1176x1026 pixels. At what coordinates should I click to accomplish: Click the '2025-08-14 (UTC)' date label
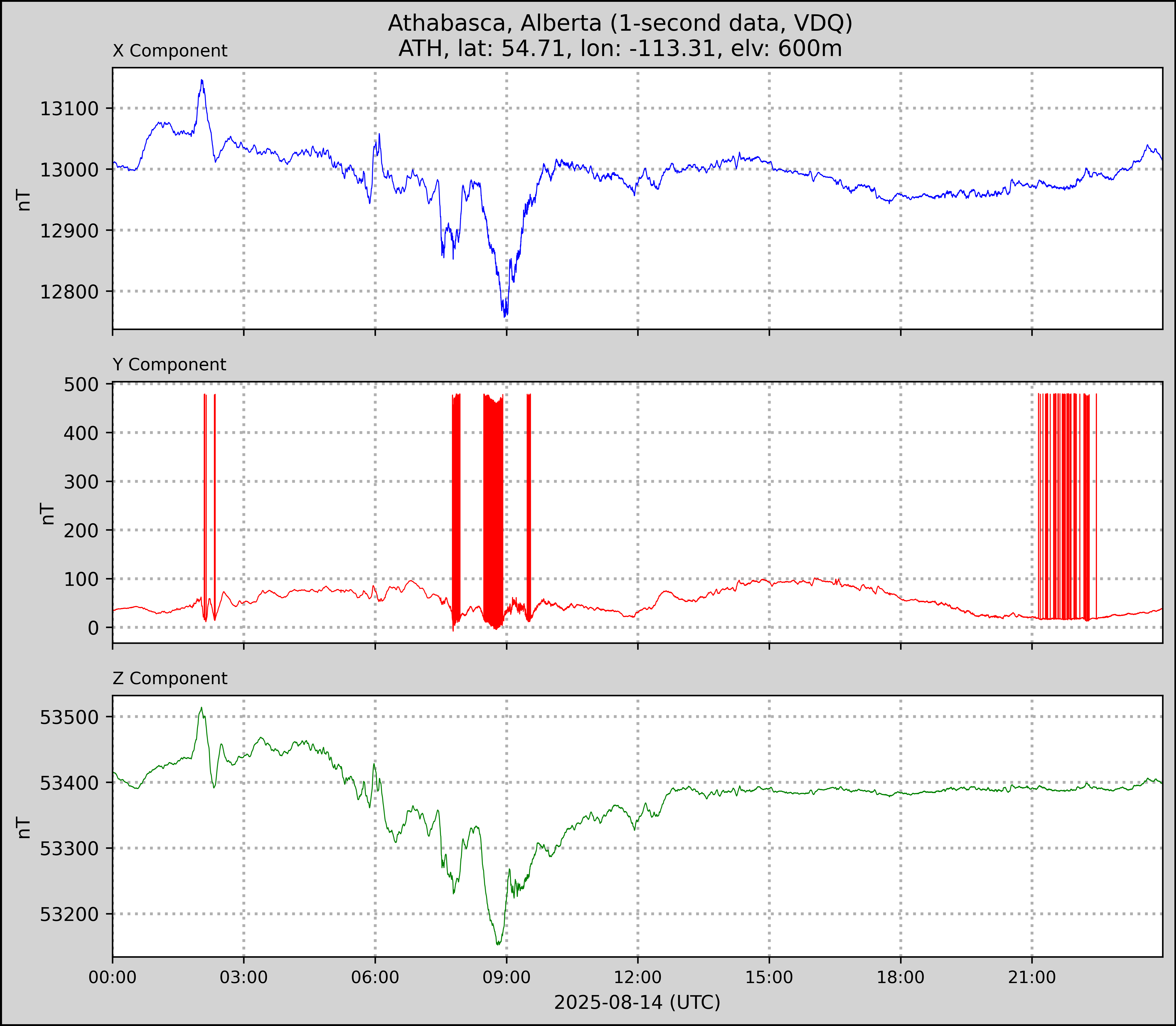[x=637, y=1002]
